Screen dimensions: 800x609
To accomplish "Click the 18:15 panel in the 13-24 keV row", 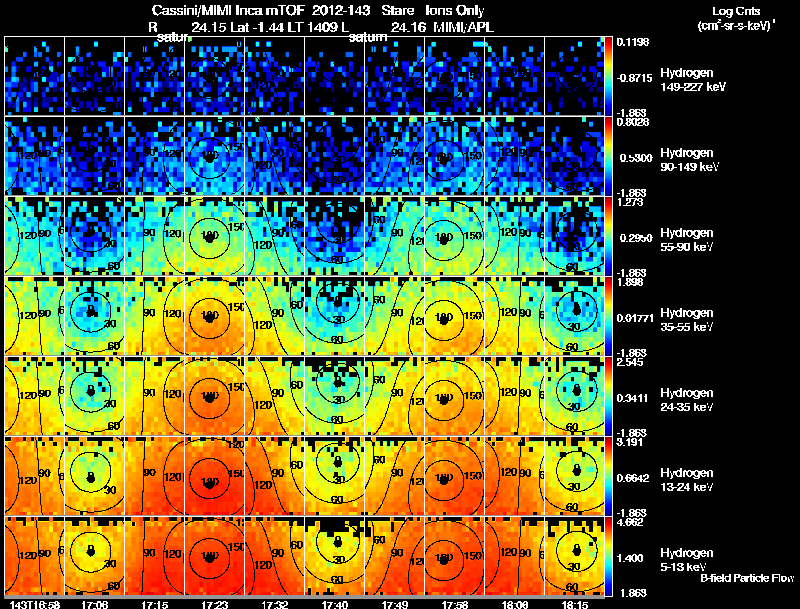I will [x=574, y=476].
